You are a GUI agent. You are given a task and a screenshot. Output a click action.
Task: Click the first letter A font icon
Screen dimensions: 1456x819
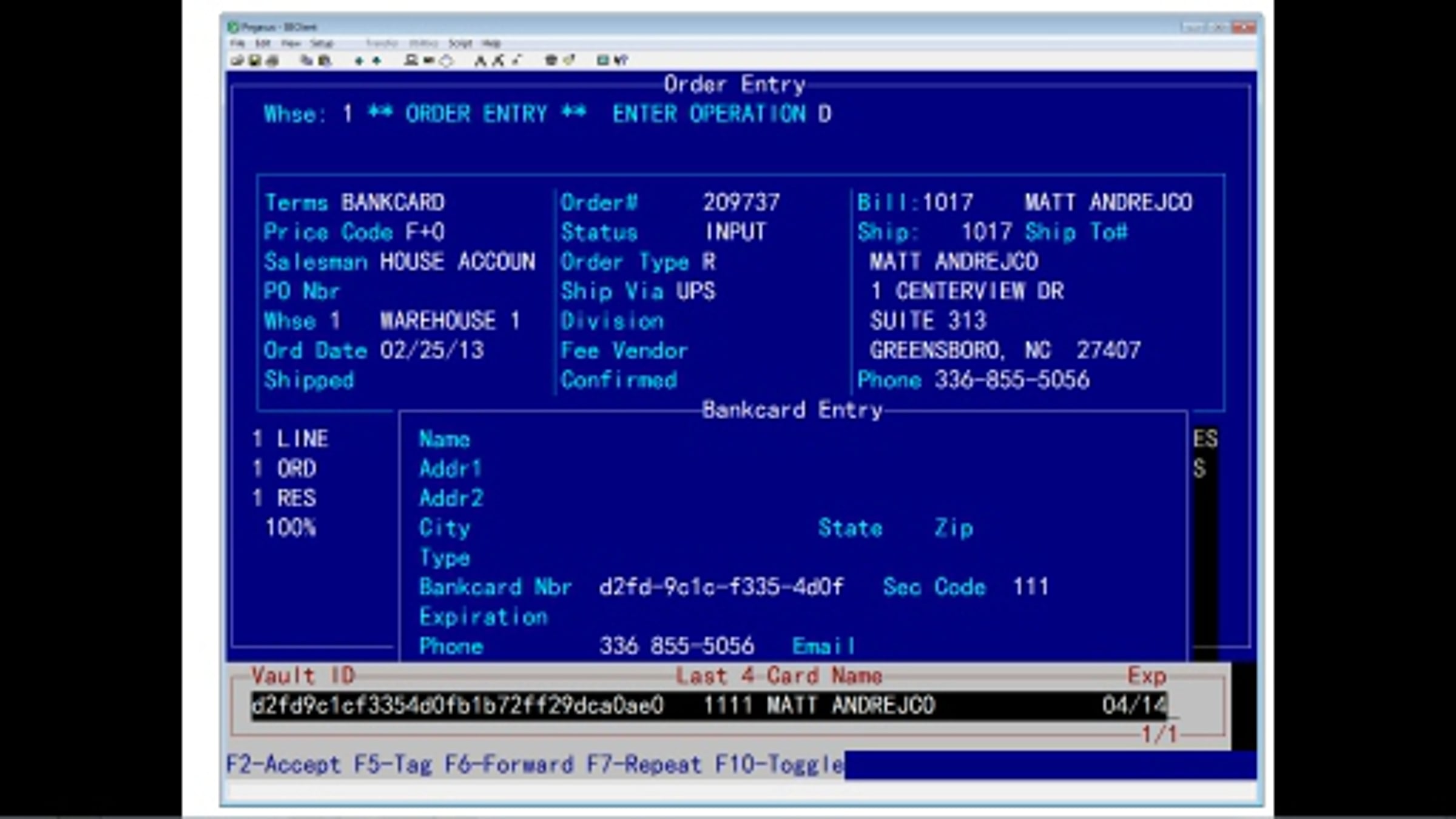pyautogui.click(x=480, y=60)
